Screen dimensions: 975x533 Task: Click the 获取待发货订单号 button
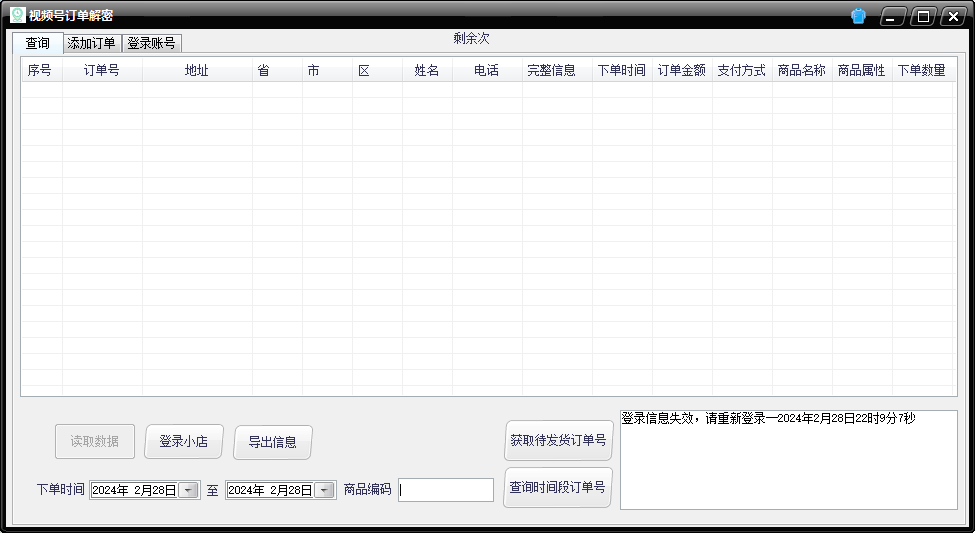point(558,440)
